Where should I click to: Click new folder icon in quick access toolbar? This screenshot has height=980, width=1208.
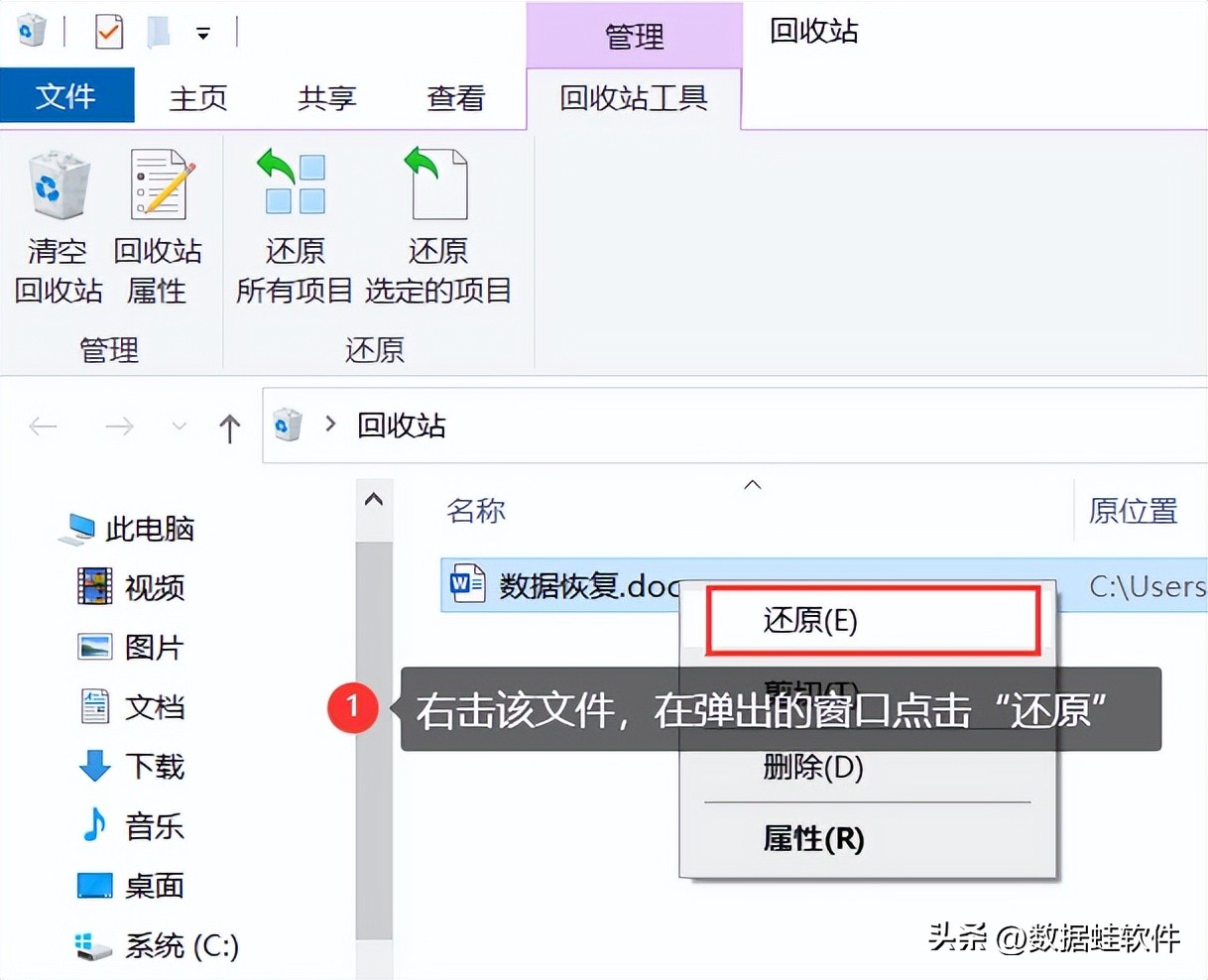tap(159, 32)
